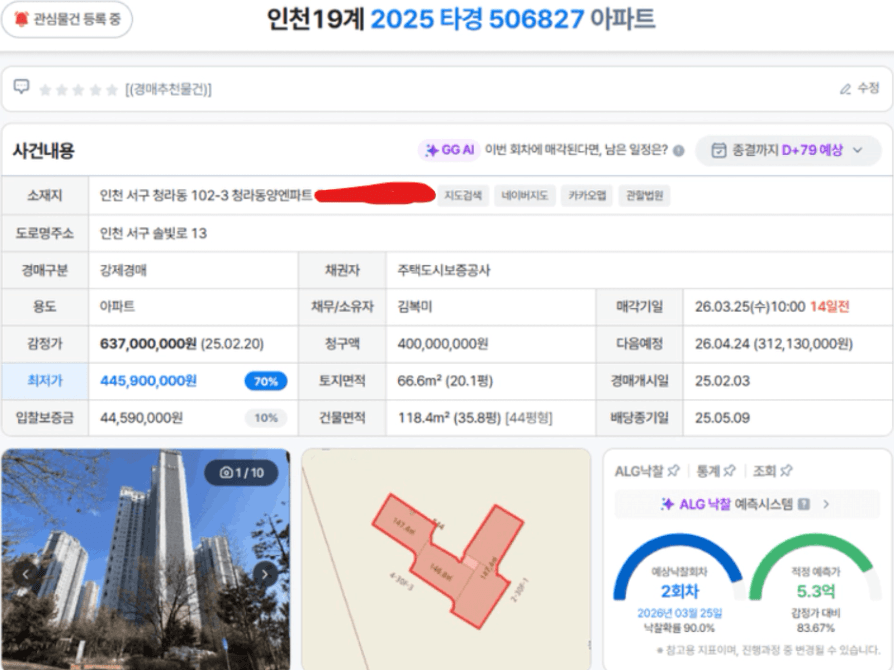Select the ALG낙찰 tab

pyautogui.click(x=639, y=471)
